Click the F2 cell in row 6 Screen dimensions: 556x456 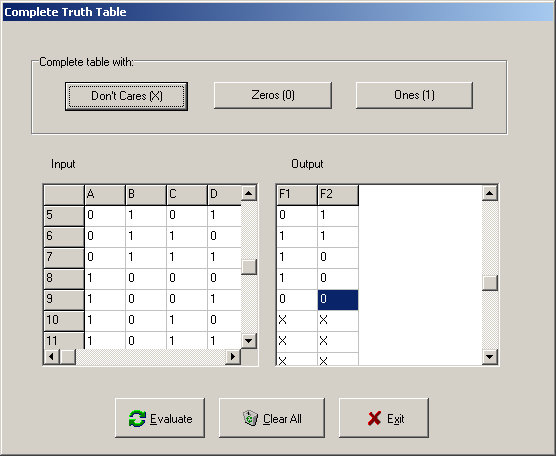[x=338, y=237]
